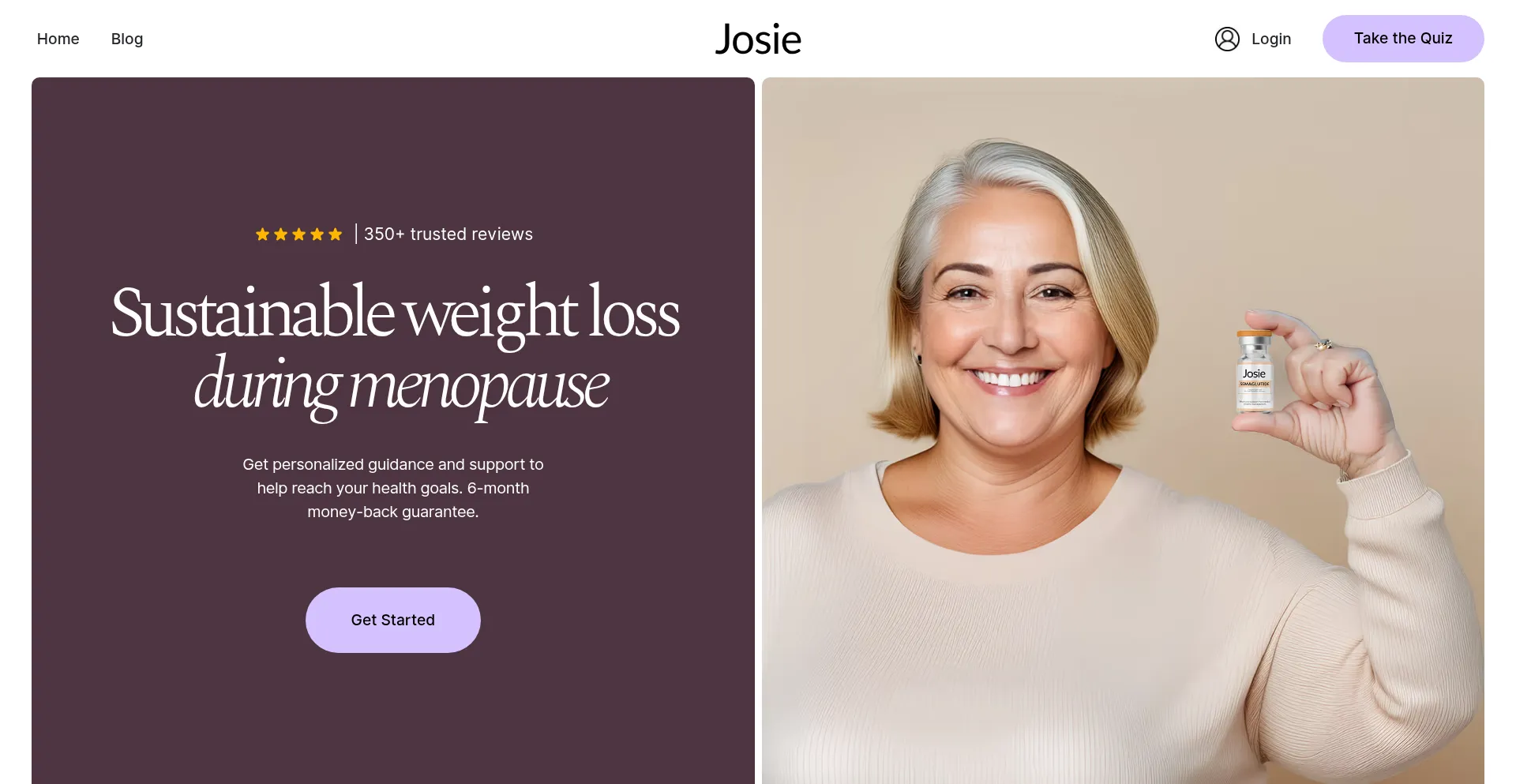Click the gold ring on the woman's finger
1516x784 pixels.
pos(1324,344)
